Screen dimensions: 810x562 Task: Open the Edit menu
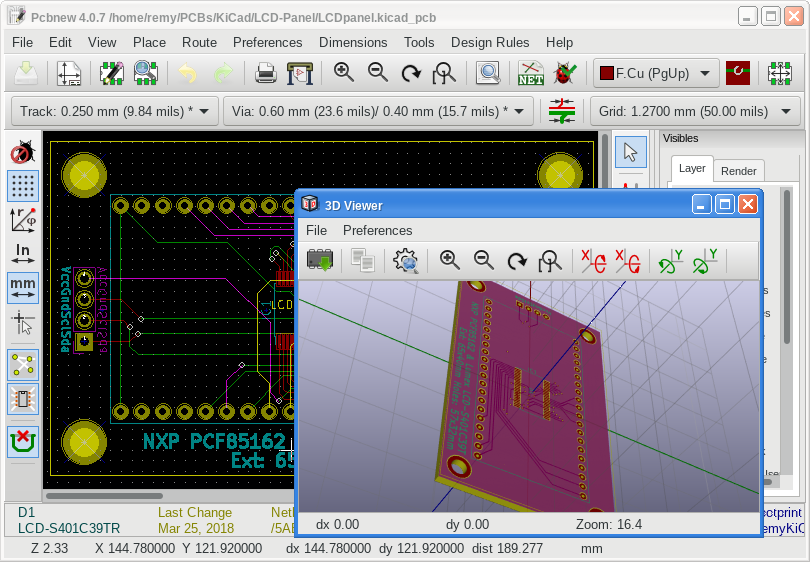60,42
